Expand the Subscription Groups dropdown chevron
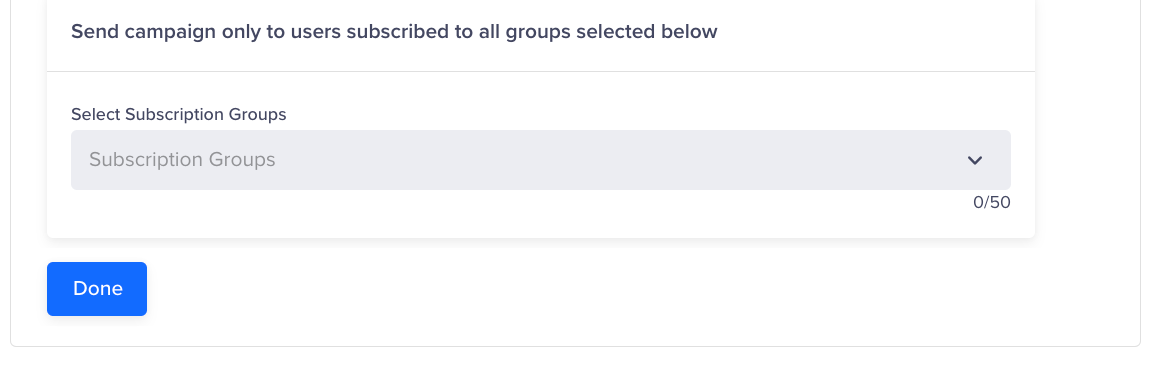This screenshot has height=370, width=1150. click(x=974, y=160)
